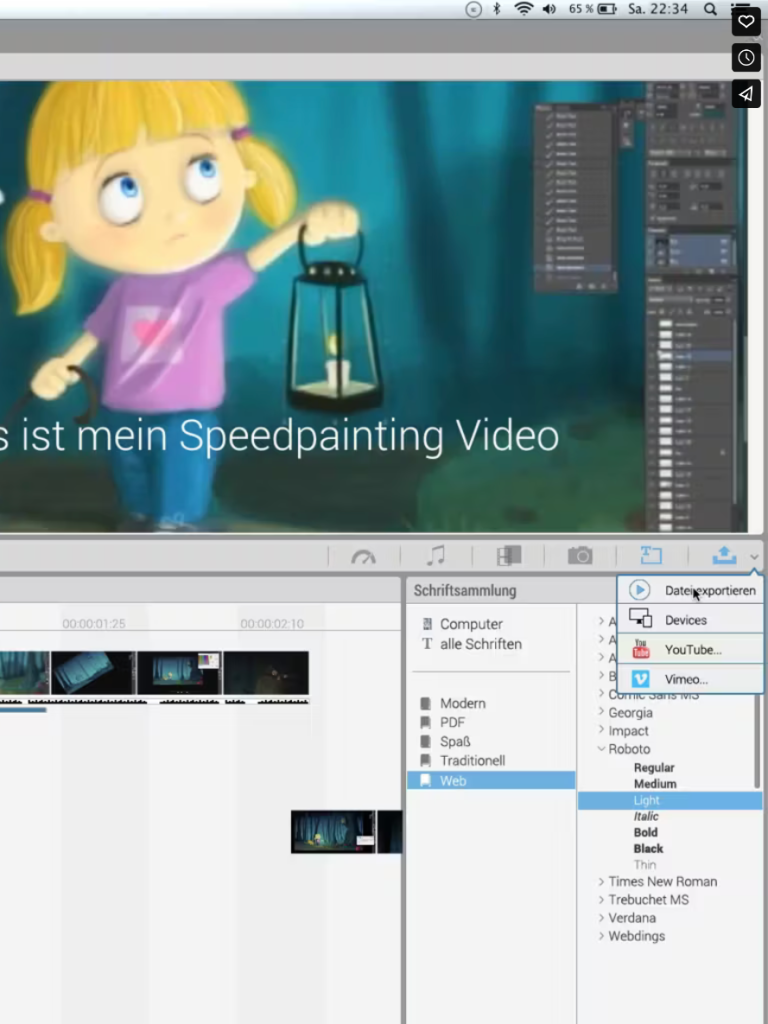Viewport: 768px width, 1024px height.
Task: Click the export share upload icon
Action: 724,556
